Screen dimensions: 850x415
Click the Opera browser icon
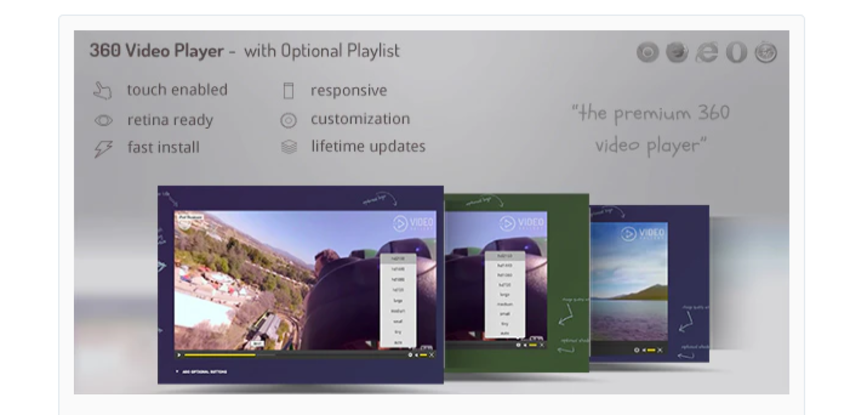736,53
